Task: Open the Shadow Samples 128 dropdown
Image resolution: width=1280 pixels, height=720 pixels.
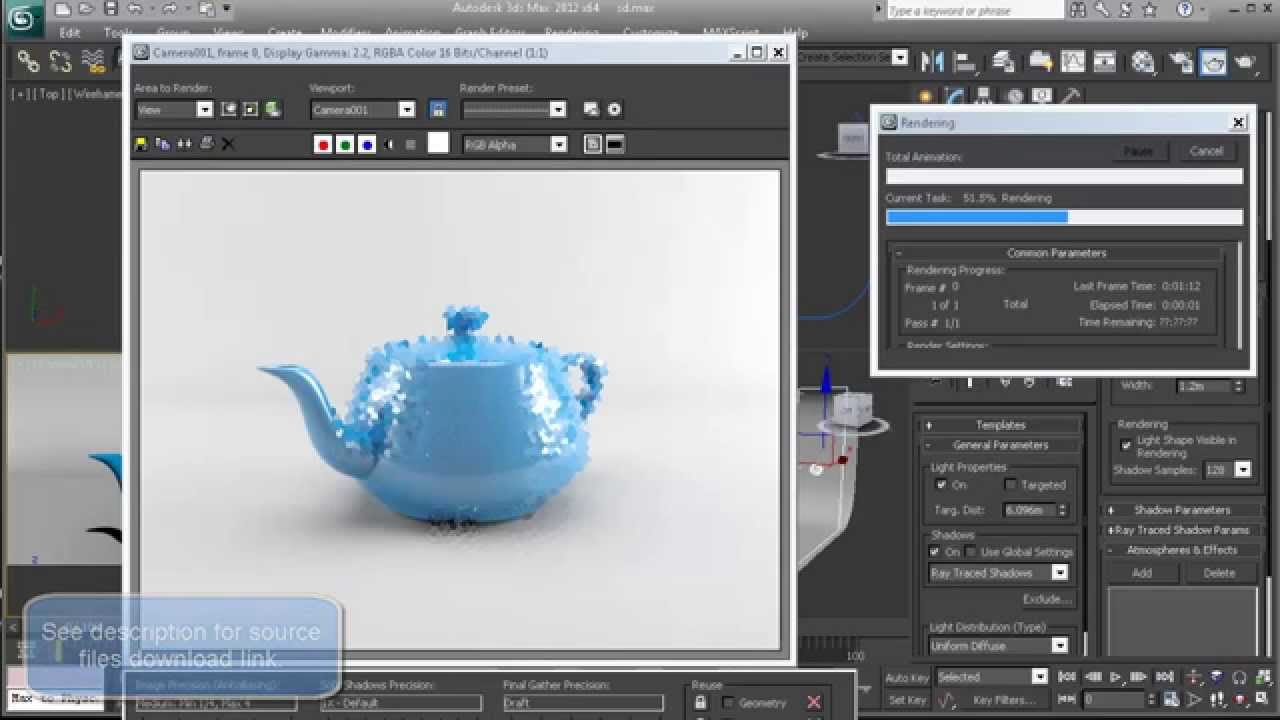Action: point(1243,469)
